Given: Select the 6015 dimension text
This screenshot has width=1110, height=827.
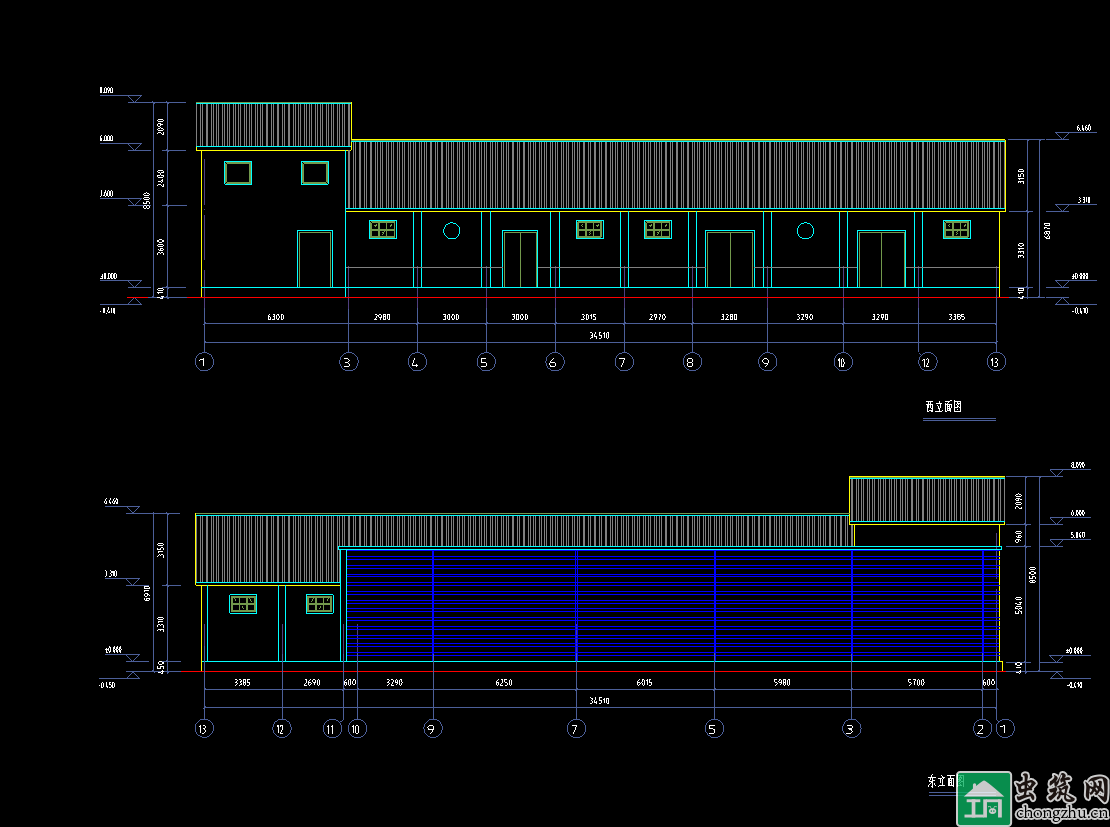Looking at the screenshot, I should click(644, 683).
